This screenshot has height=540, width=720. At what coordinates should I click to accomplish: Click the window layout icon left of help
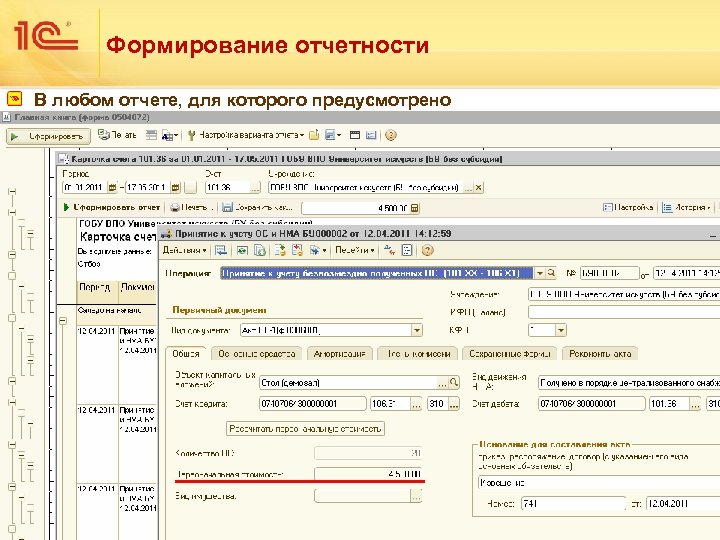[x=371, y=135]
